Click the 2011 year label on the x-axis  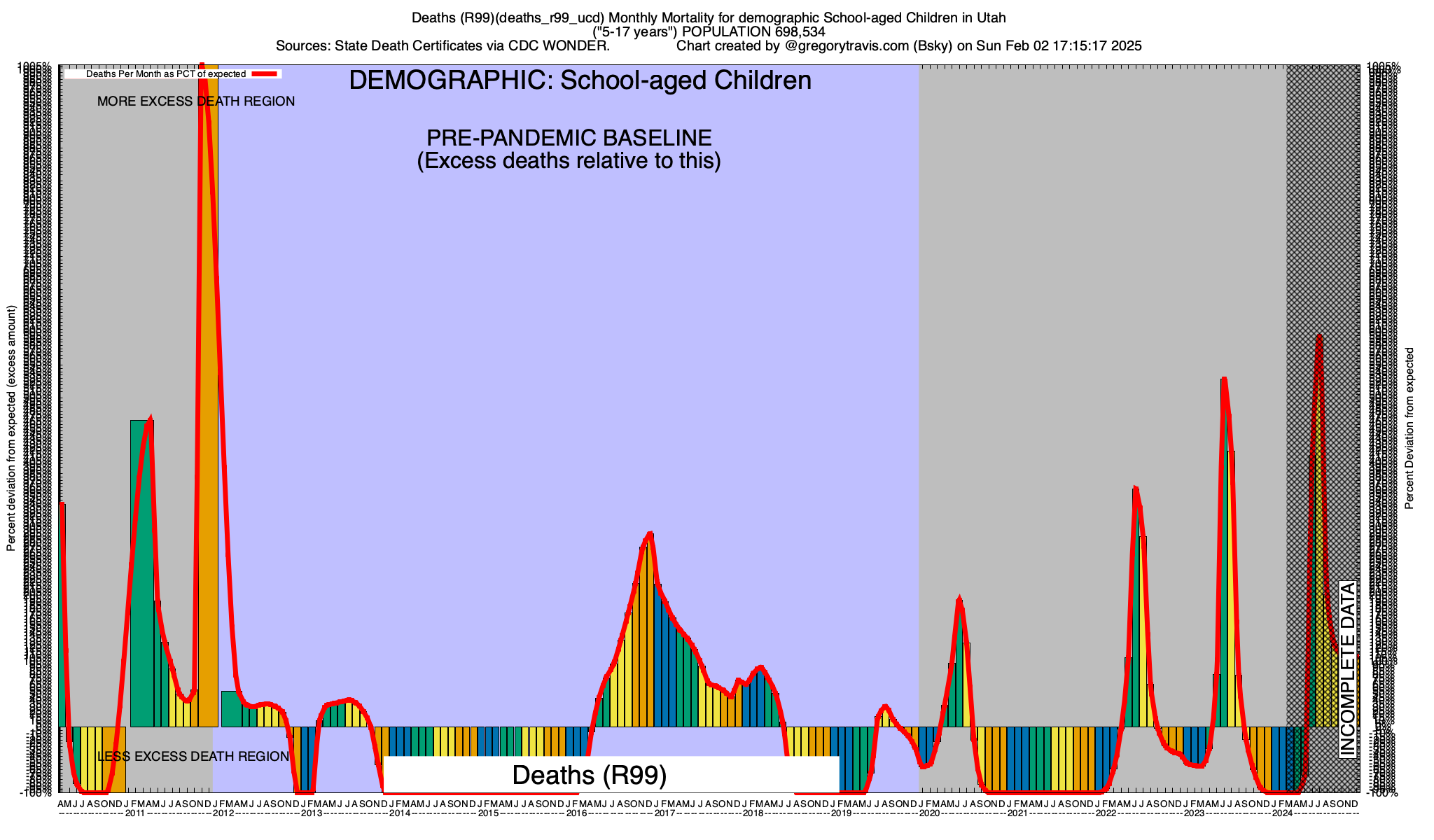[x=135, y=813]
